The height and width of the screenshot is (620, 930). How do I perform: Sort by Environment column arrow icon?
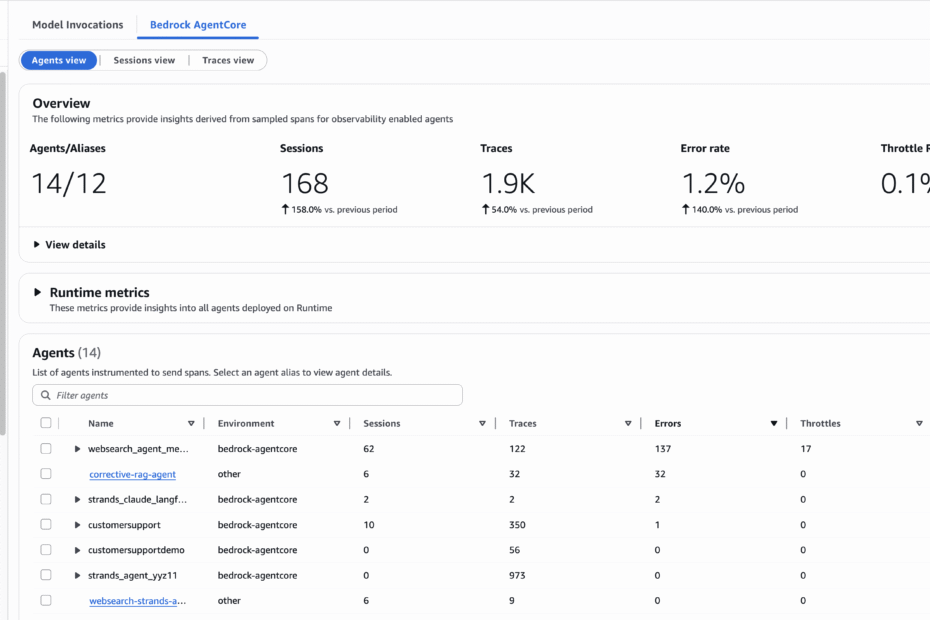[337, 424]
